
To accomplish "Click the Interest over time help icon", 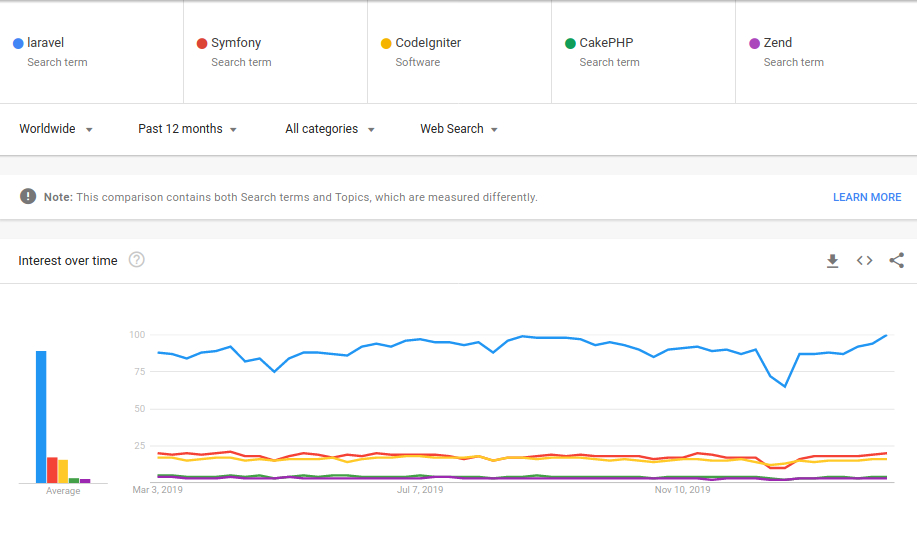I will [x=137, y=260].
